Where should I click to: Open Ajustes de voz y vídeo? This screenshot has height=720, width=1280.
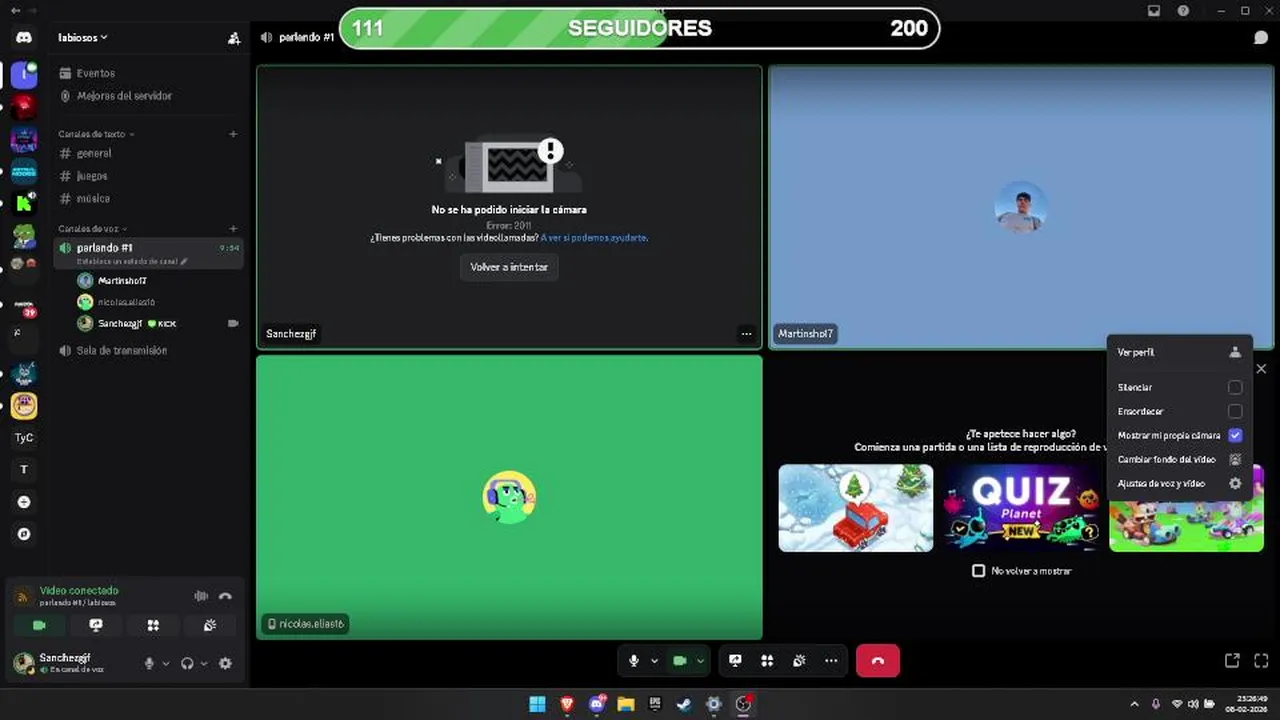(x=1179, y=483)
